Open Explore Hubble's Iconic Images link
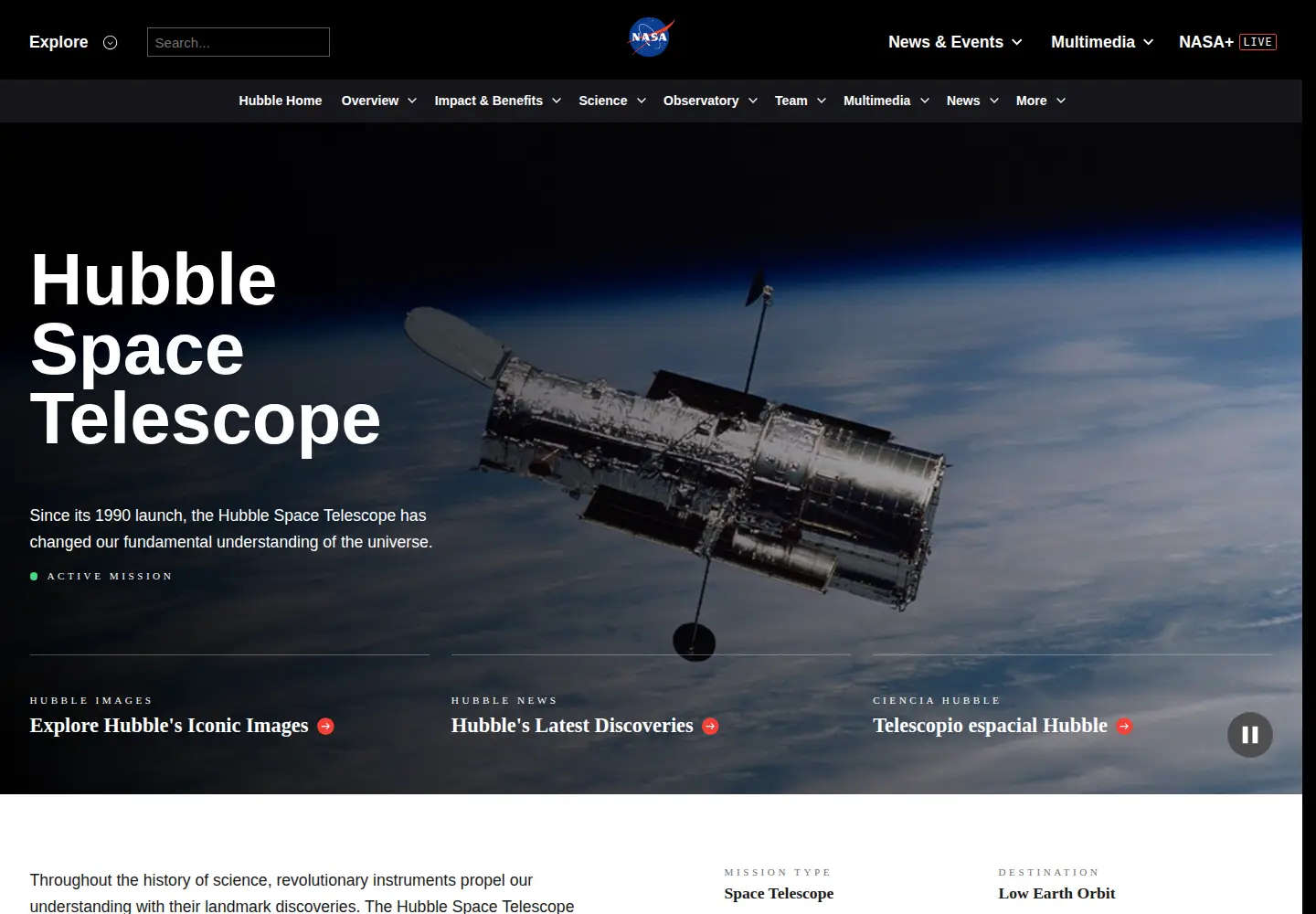 pos(169,726)
